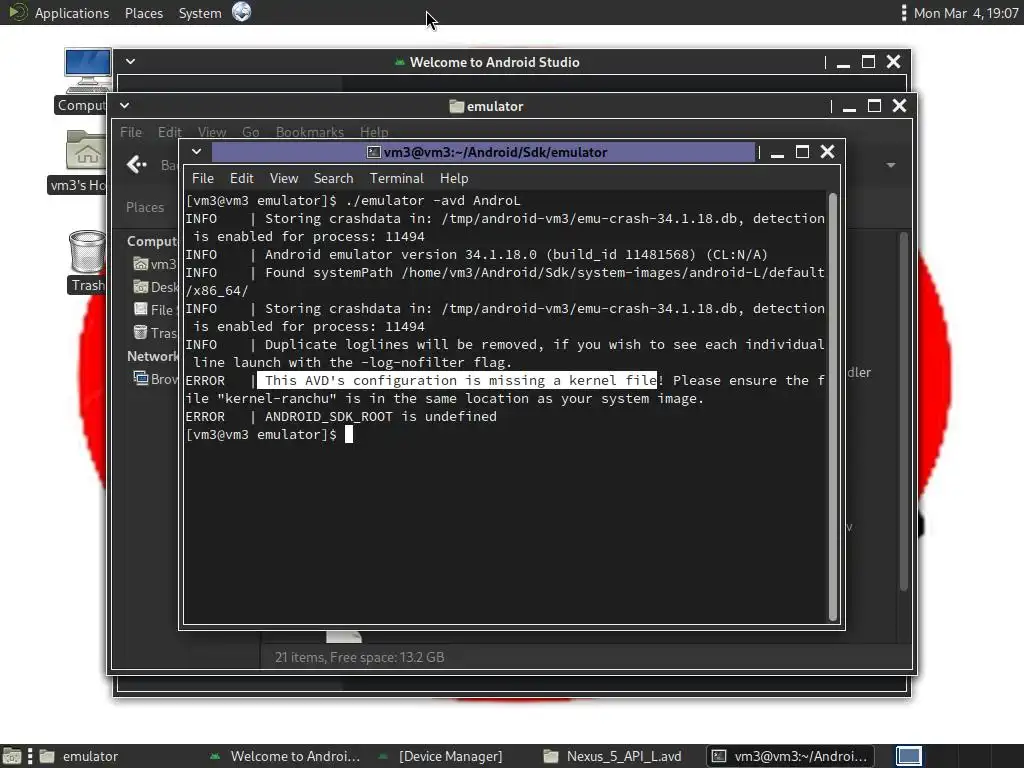Click the highlighted missing kernel file error text
The image size is (1024, 768).
pos(457,380)
